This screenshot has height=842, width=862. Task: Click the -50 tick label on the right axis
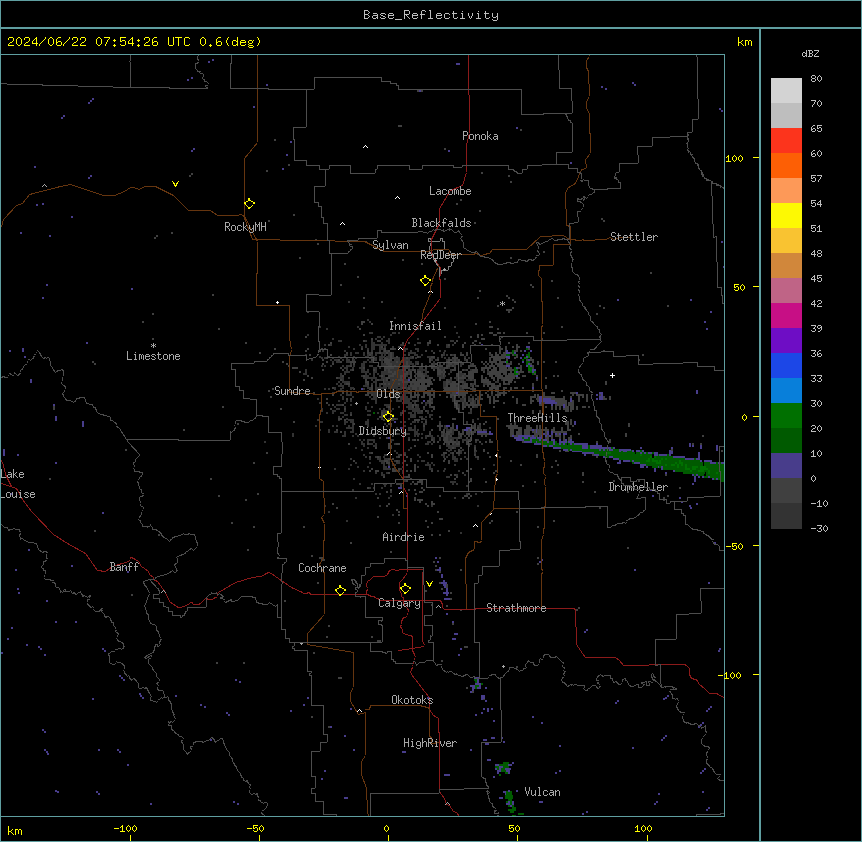[x=734, y=546]
